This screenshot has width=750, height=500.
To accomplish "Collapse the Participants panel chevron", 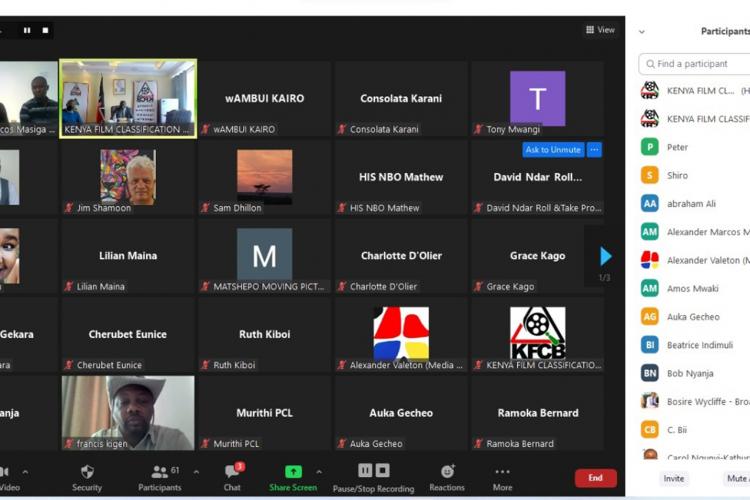I will point(642,32).
